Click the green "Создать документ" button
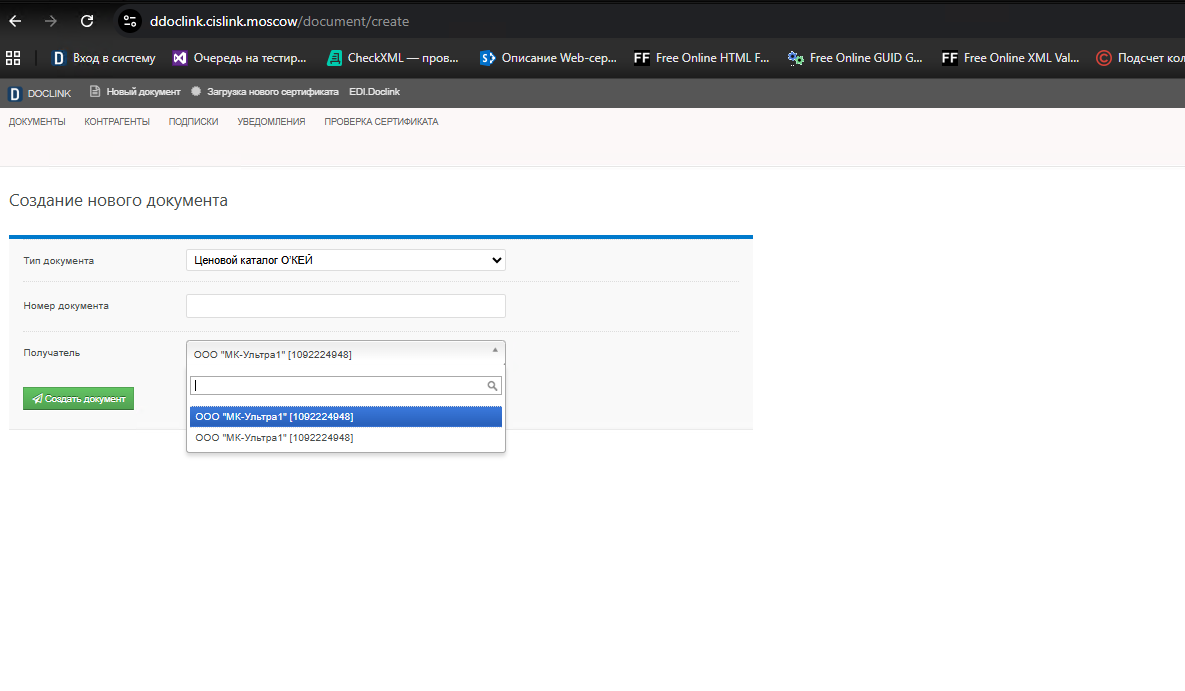1185x691 pixels. [79, 398]
